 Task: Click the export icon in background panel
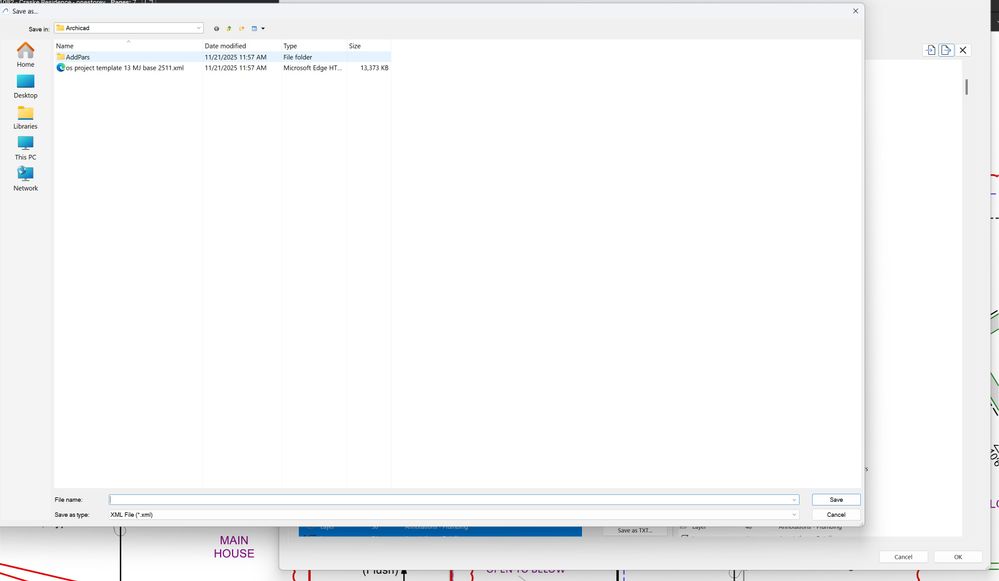[946, 50]
